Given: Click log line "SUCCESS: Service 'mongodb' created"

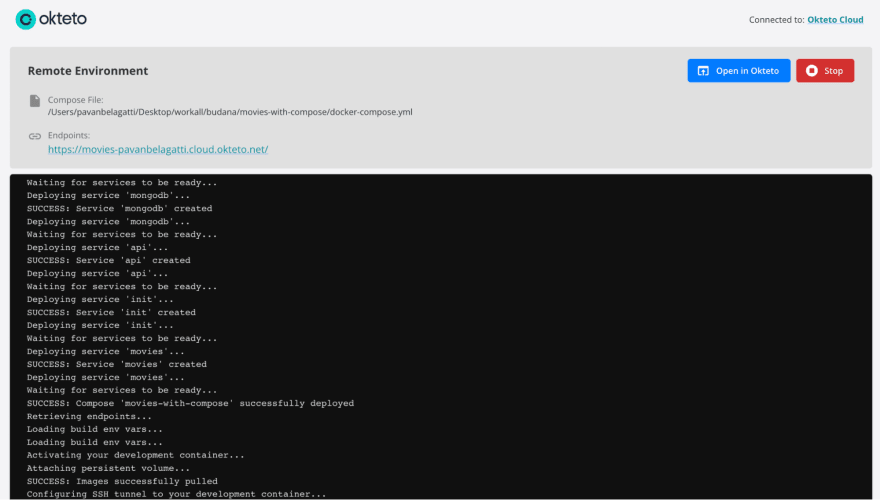Looking at the screenshot, I should (x=120, y=208).
